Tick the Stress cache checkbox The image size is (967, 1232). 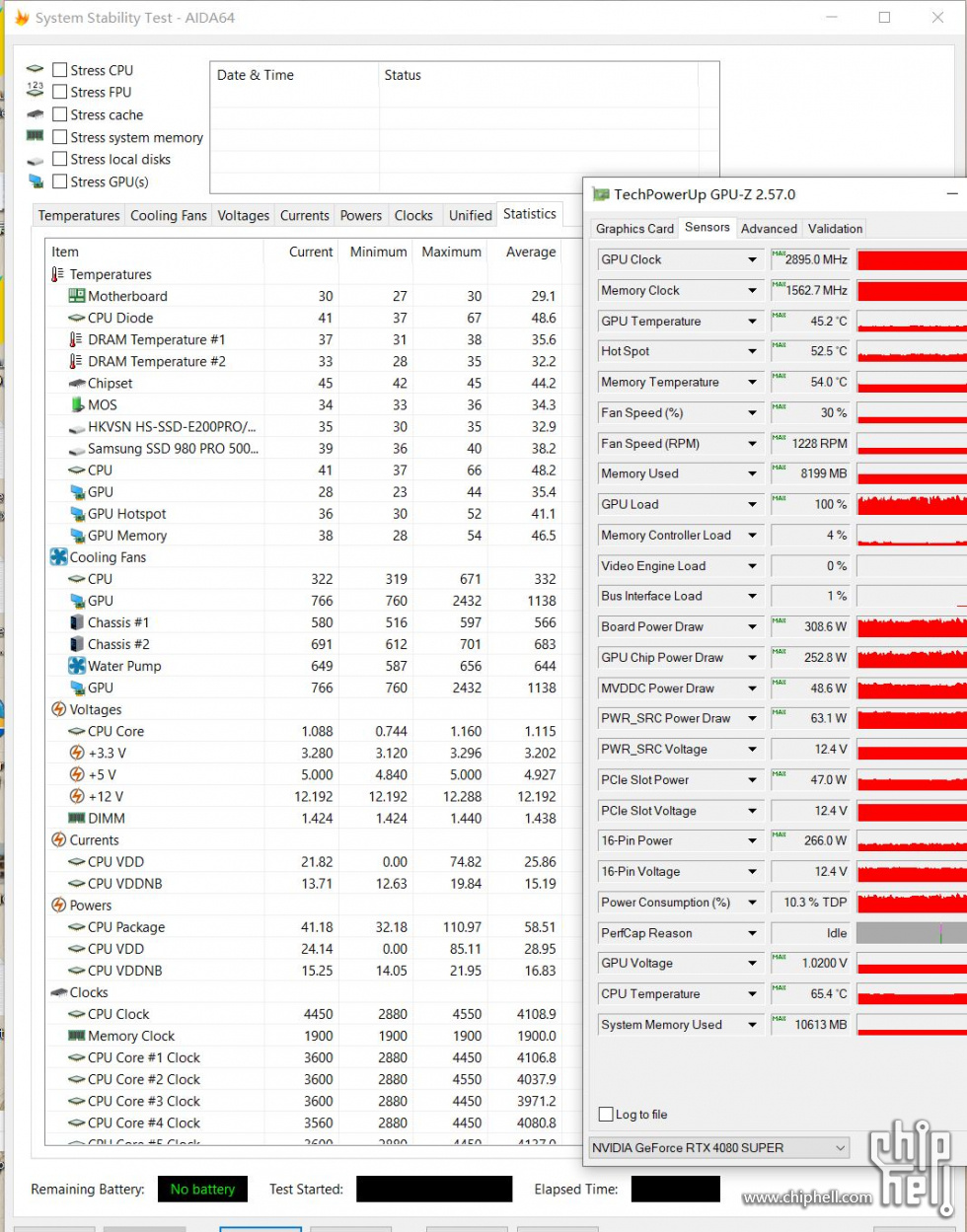60,114
